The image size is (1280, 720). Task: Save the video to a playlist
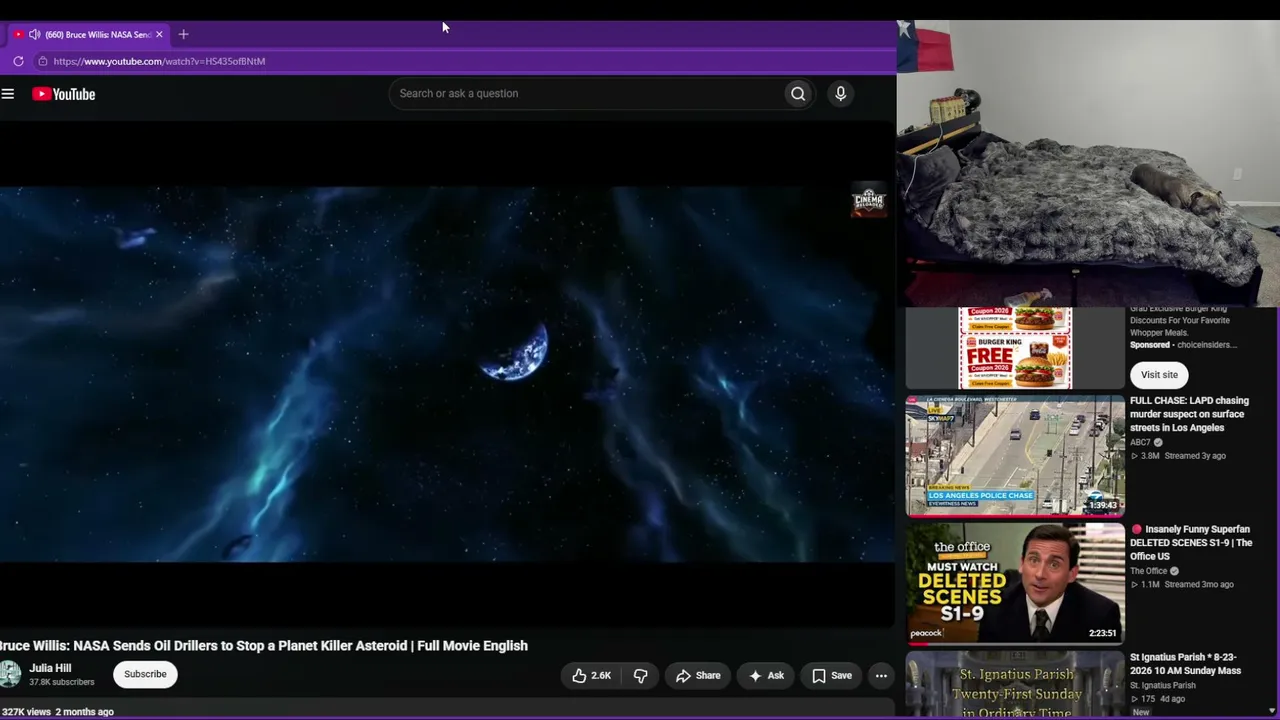pos(832,676)
